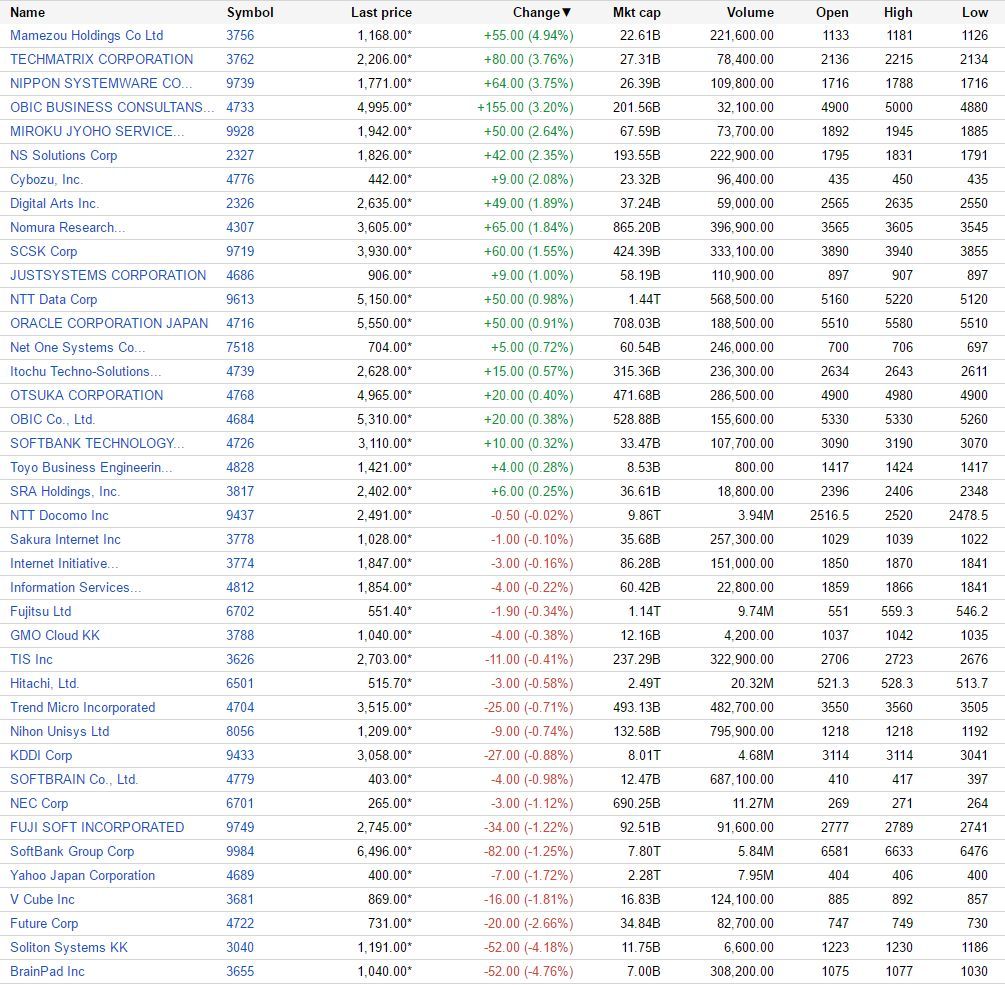Open NEC Corp company link

[x=39, y=804]
